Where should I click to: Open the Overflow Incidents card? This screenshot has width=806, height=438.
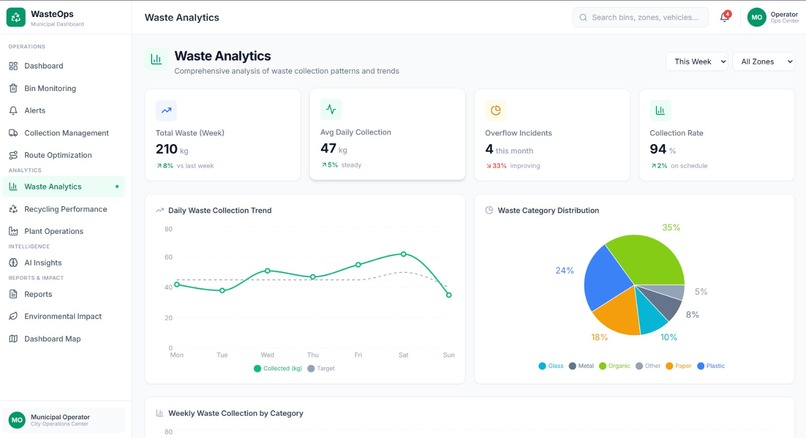[x=552, y=135]
